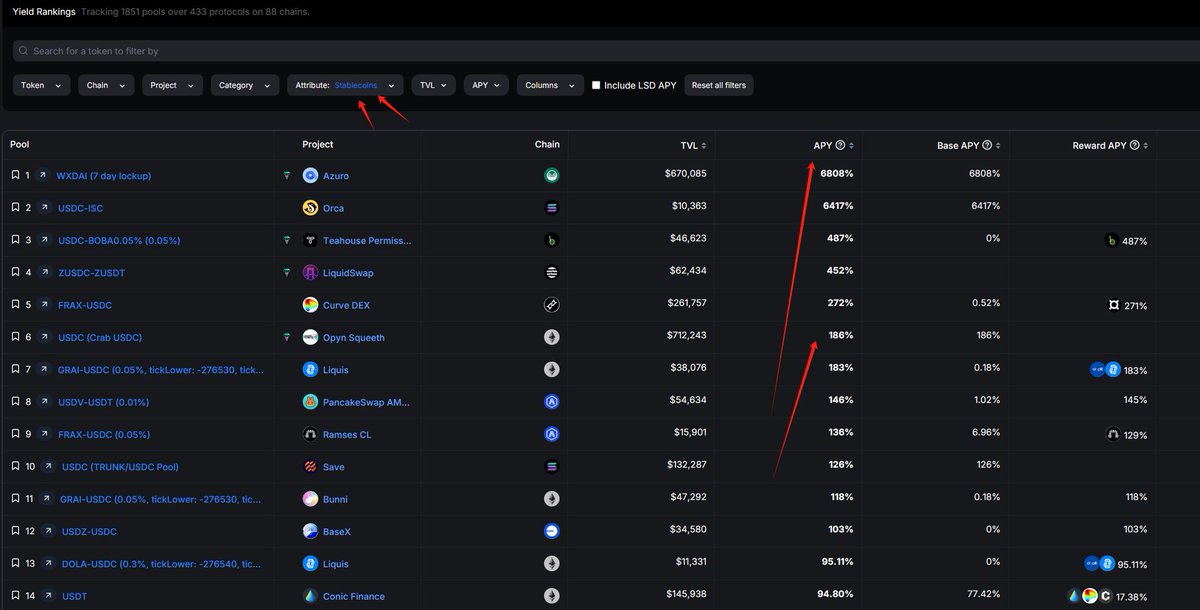Toggle the Include LSD APY checkbox
1200x610 pixels.
[596, 85]
